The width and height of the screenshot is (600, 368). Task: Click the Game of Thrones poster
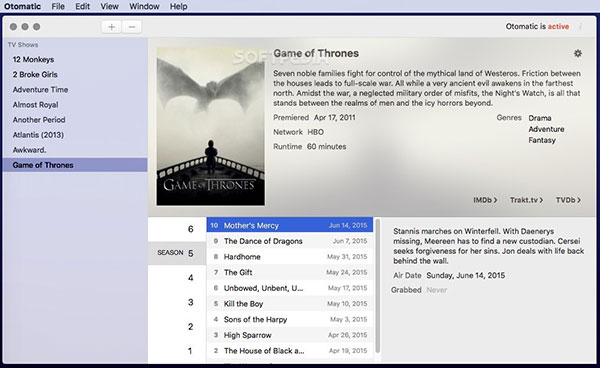210,126
